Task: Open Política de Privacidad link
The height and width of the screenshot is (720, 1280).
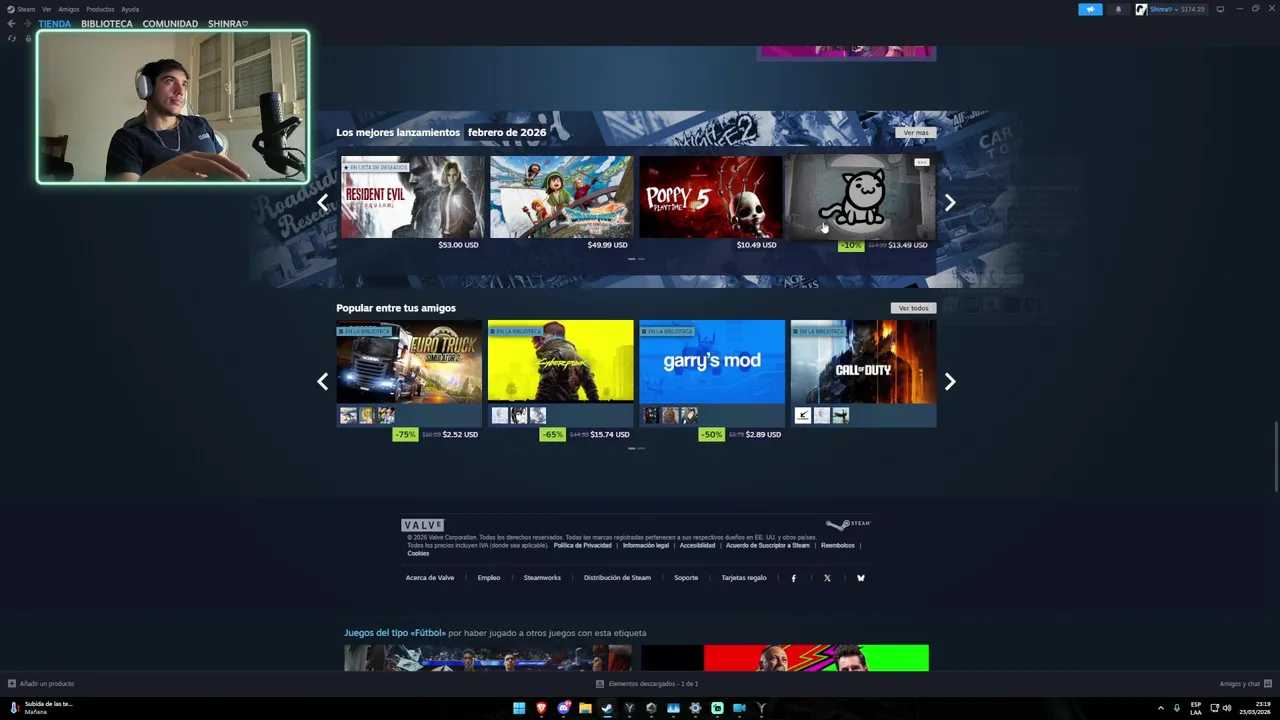Action: tap(582, 546)
